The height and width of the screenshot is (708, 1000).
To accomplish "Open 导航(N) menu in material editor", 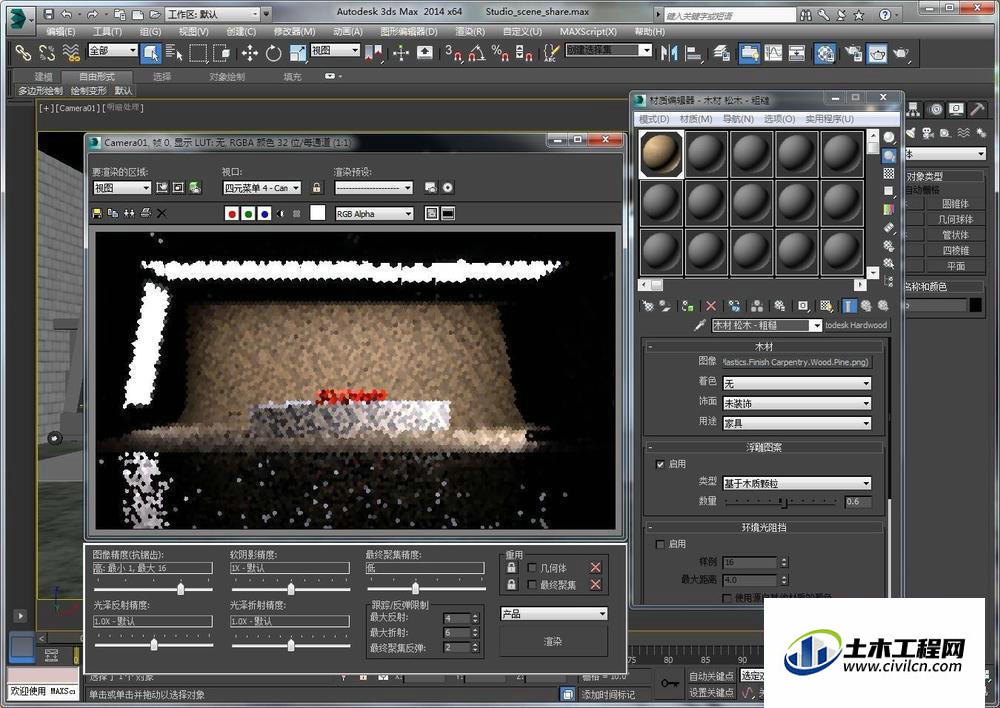I will click(x=738, y=119).
